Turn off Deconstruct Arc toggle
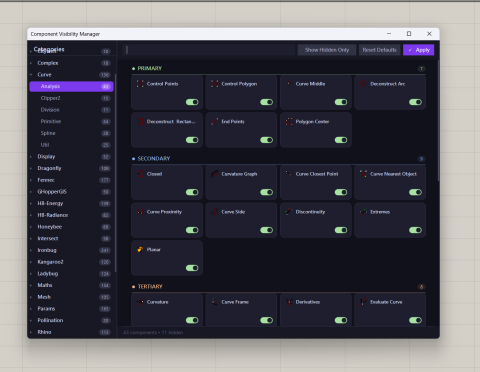480x372 pixels. [x=415, y=102]
